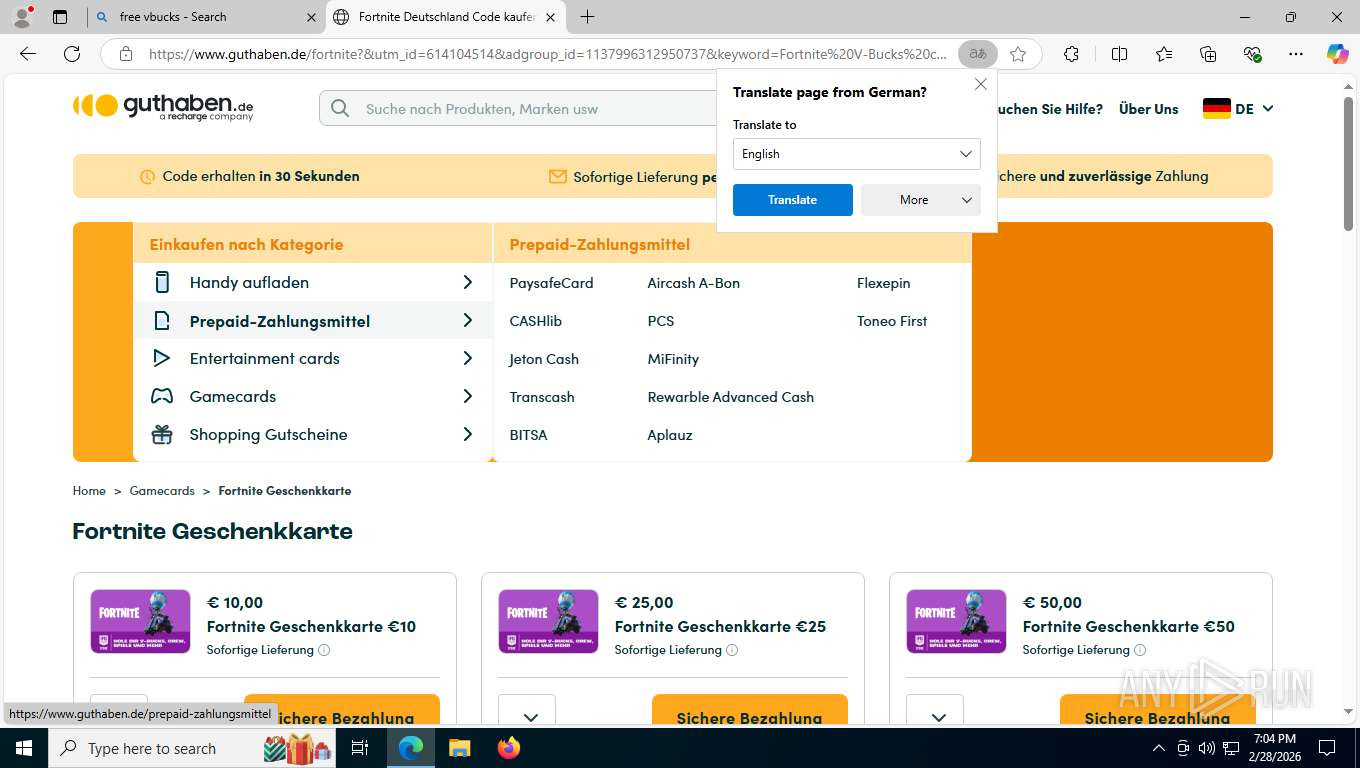Image resolution: width=1360 pixels, height=768 pixels.
Task: Open the Translate to language dropdown
Action: click(857, 154)
